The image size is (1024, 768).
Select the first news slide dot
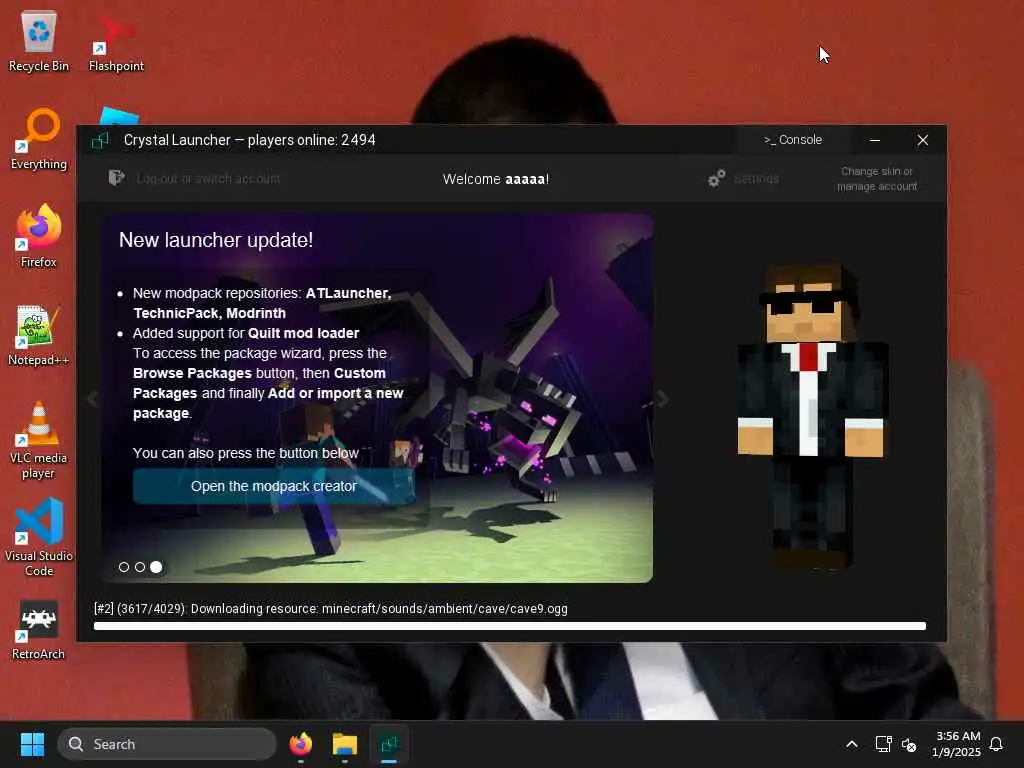[x=124, y=567]
